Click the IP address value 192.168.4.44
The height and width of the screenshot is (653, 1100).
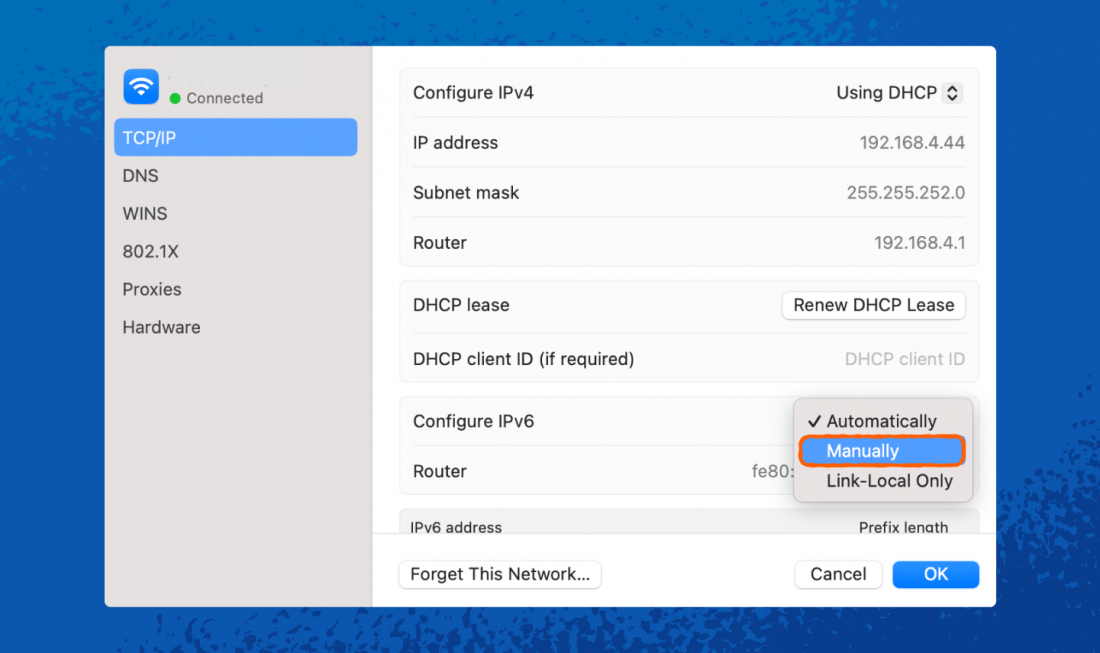click(x=912, y=142)
